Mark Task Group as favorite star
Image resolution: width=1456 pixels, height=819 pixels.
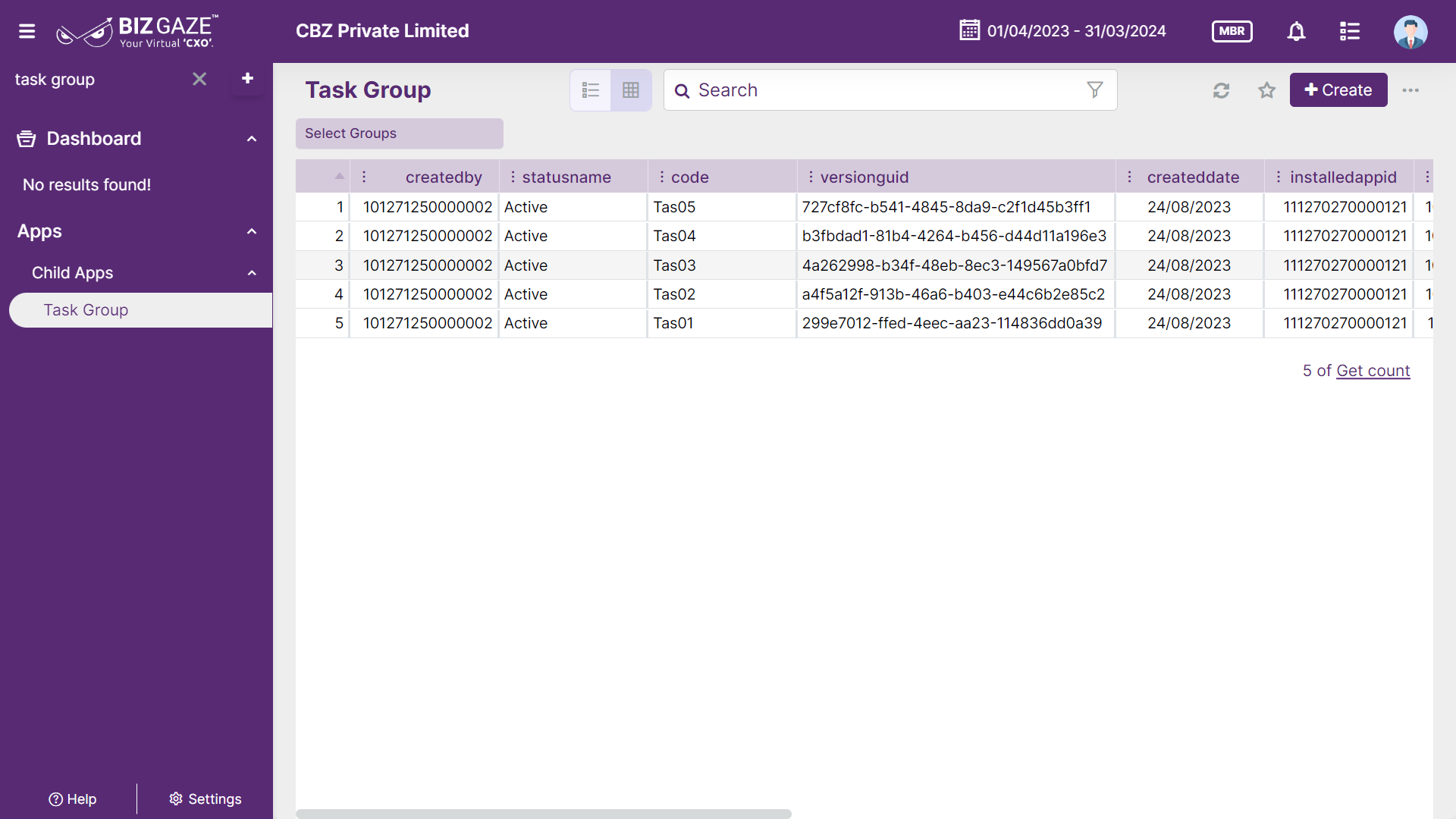point(1266,90)
